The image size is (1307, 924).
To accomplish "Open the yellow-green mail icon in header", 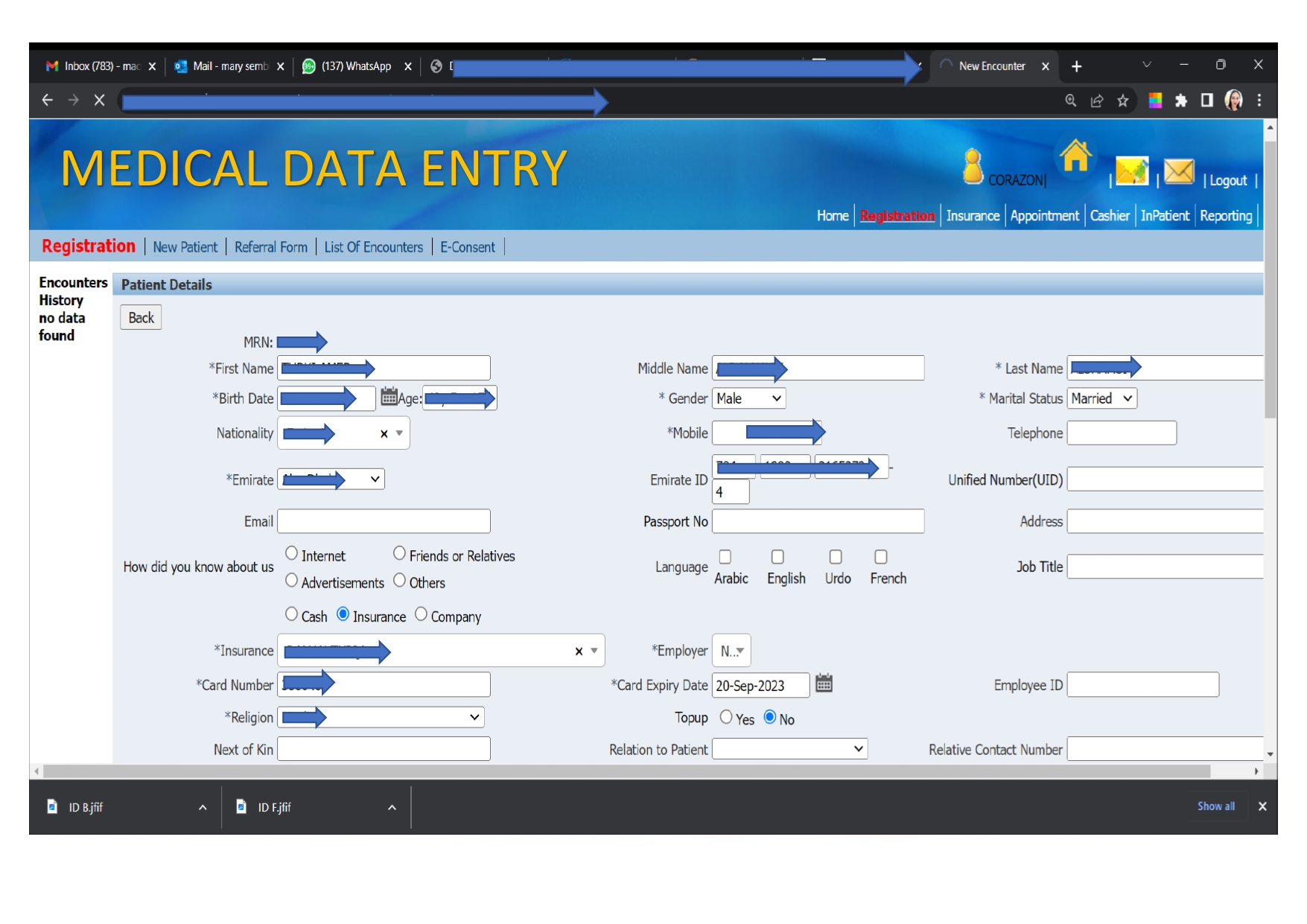I will [x=1132, y=171].
